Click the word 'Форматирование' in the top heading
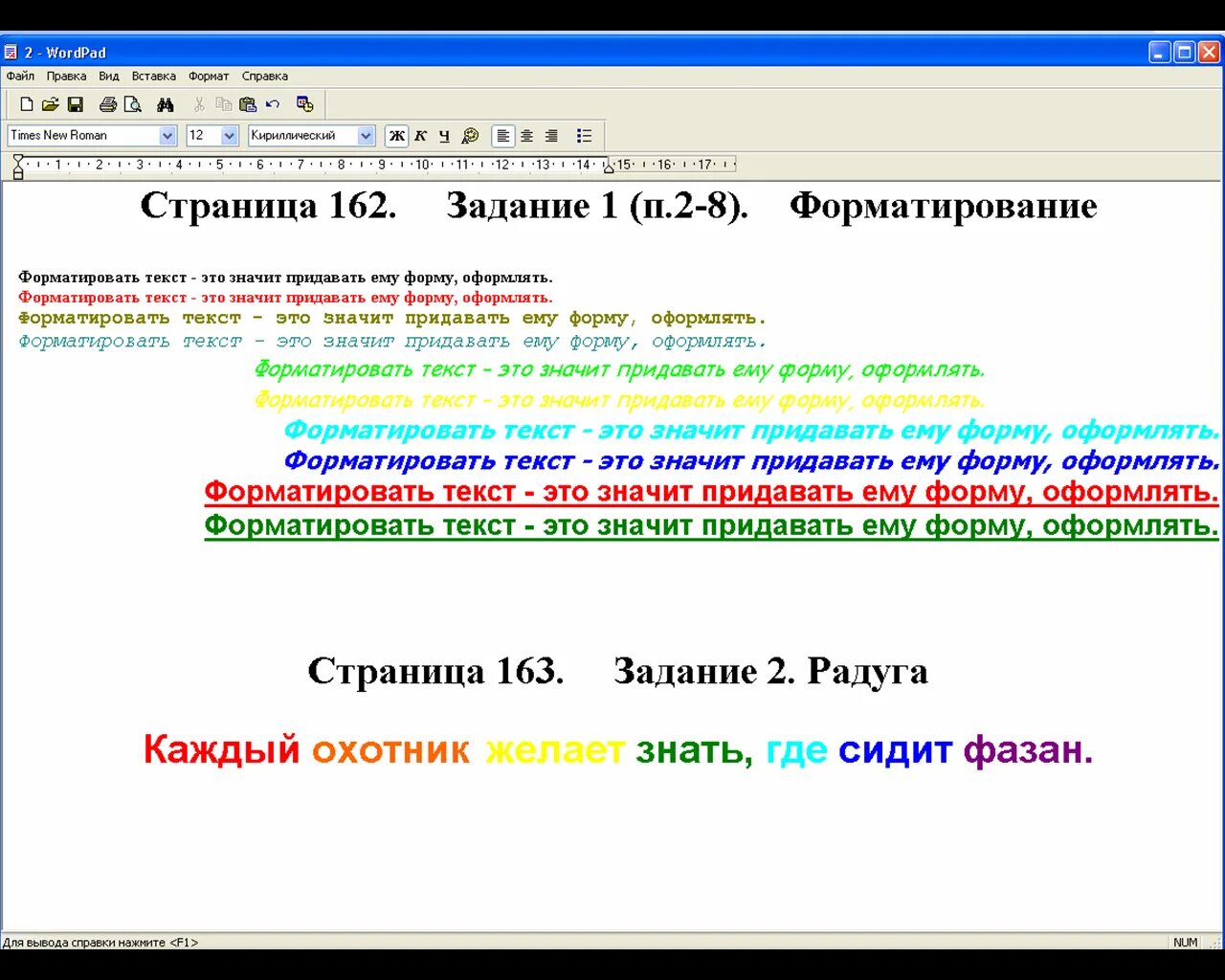This screenshot has width=1225, height=980. tap(944, 206)
